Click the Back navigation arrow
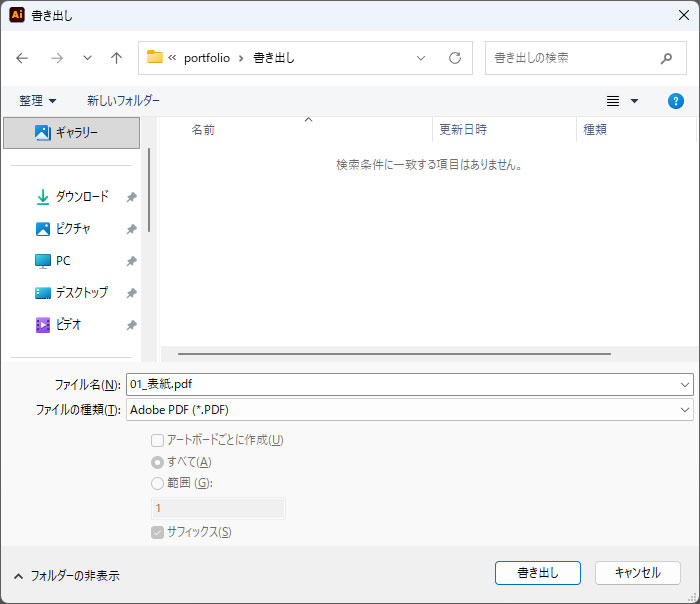The height and width of the screenshot is (604, 700). click(x=22, y=58)
